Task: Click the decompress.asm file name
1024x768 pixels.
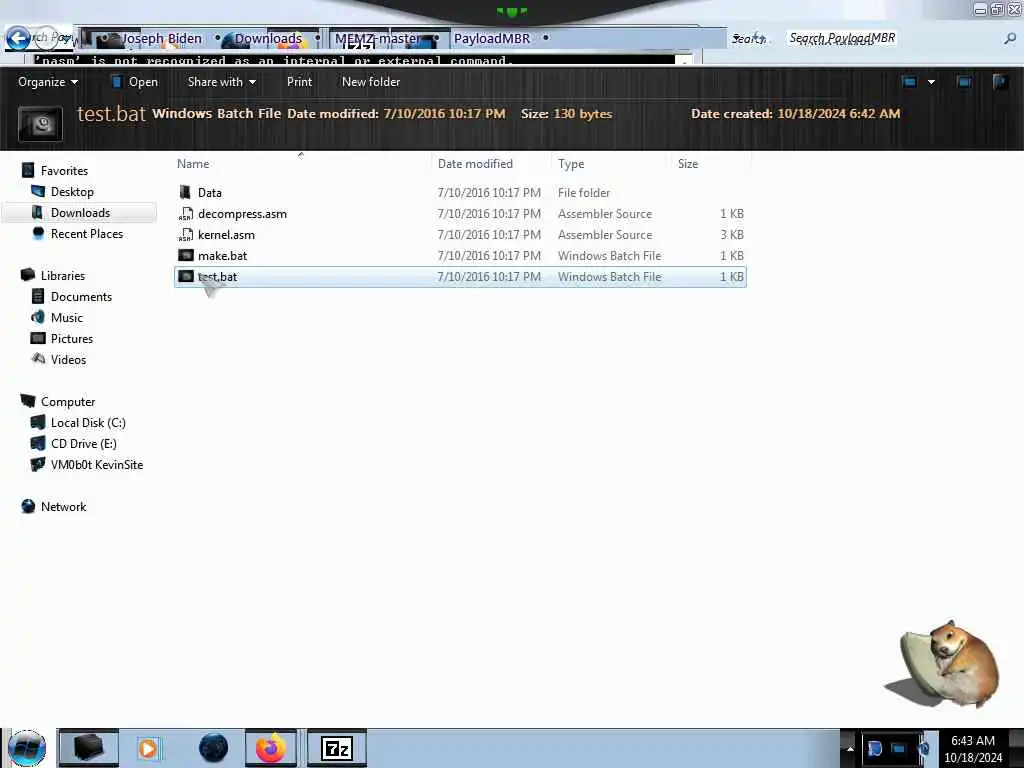Action: pos(242,214)
